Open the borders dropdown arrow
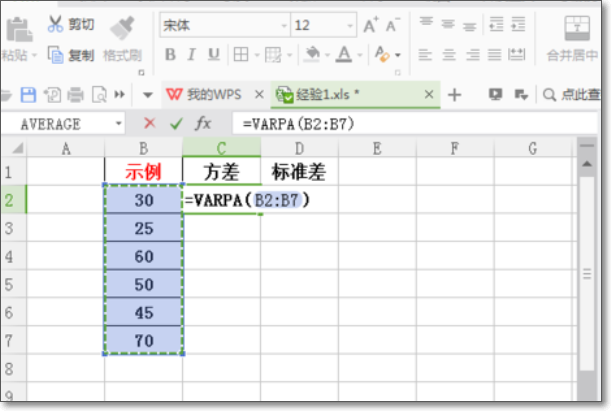Viewport: 611px width, 411px height. pos(257,55)
